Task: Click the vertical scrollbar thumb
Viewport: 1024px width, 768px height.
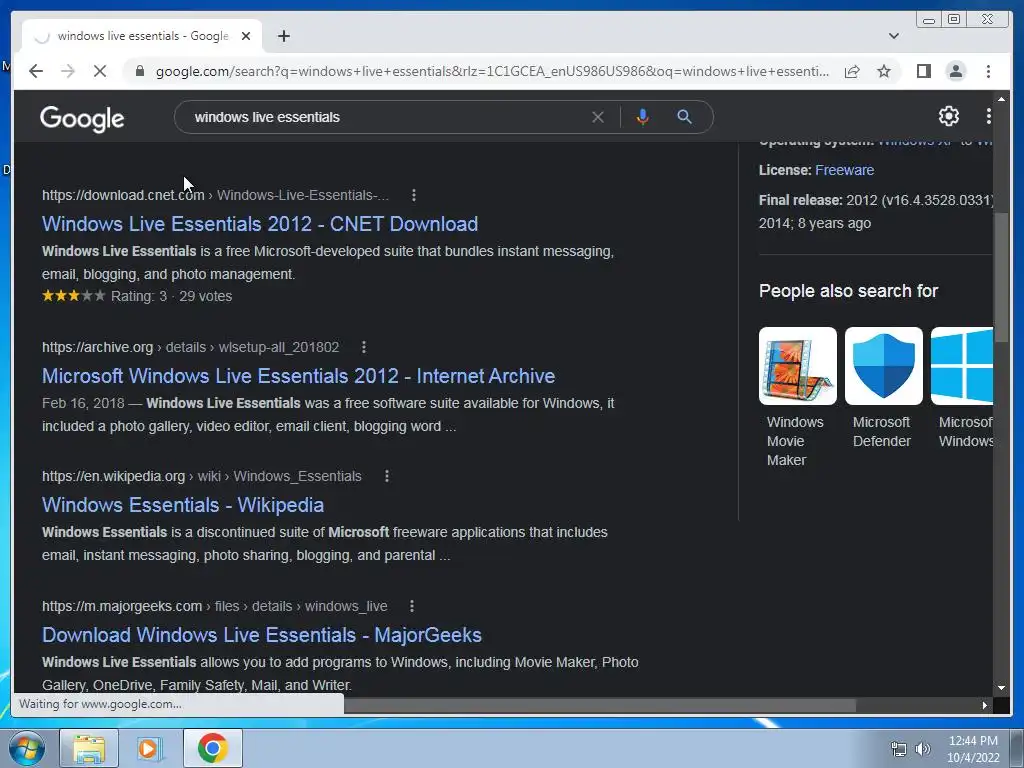Action: 1000,278
